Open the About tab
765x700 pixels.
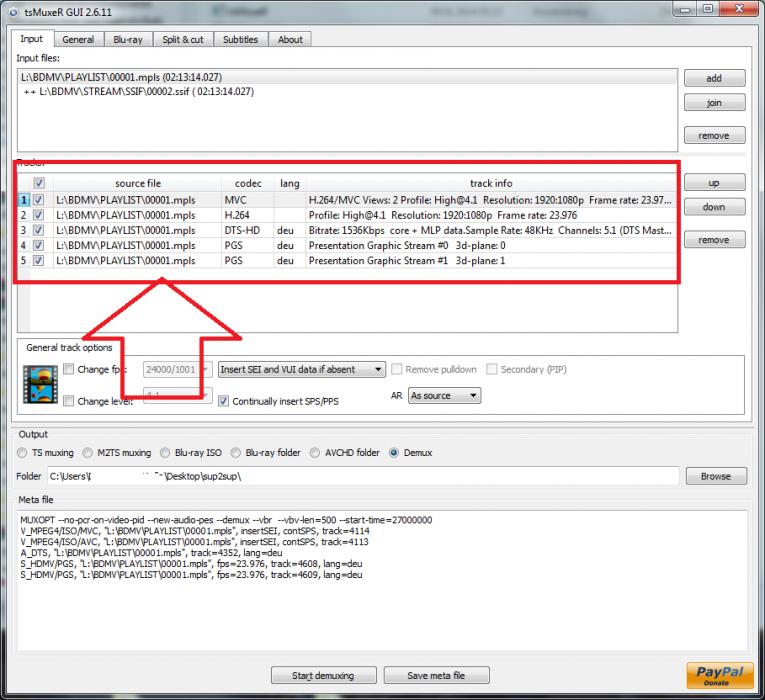point(290,40)
